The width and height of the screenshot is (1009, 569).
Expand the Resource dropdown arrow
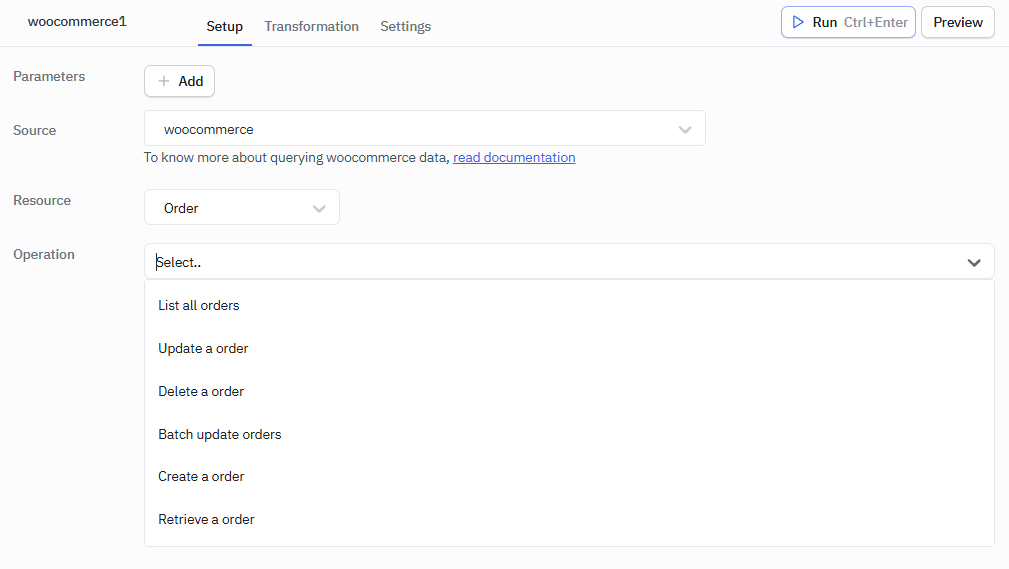[x=319, y=208]
